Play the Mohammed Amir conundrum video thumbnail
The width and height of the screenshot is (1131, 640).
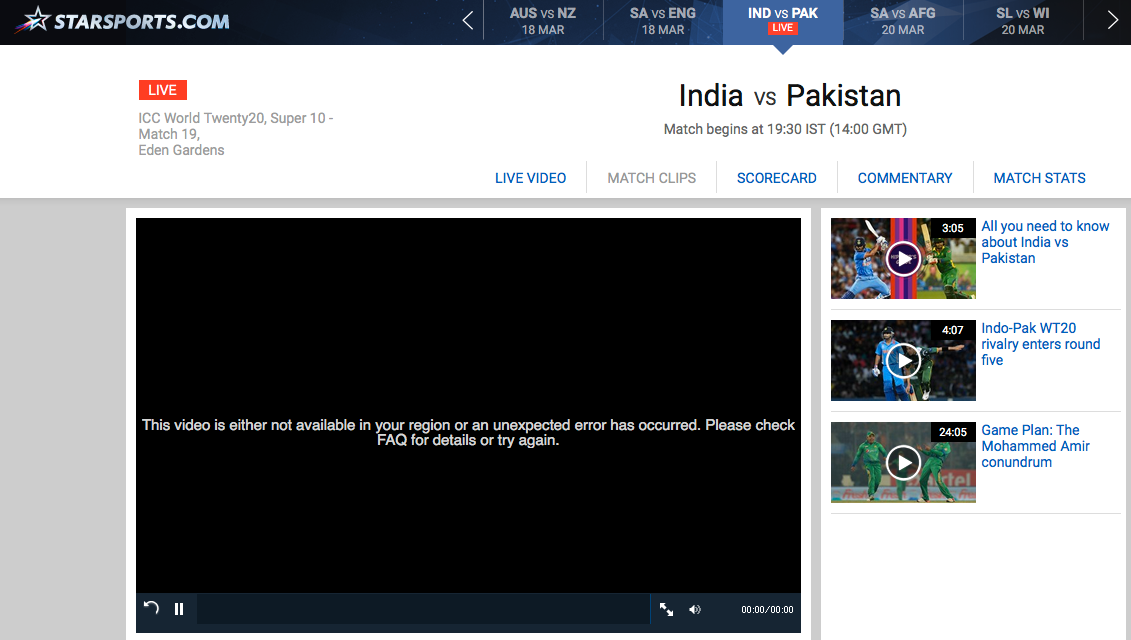903,462
